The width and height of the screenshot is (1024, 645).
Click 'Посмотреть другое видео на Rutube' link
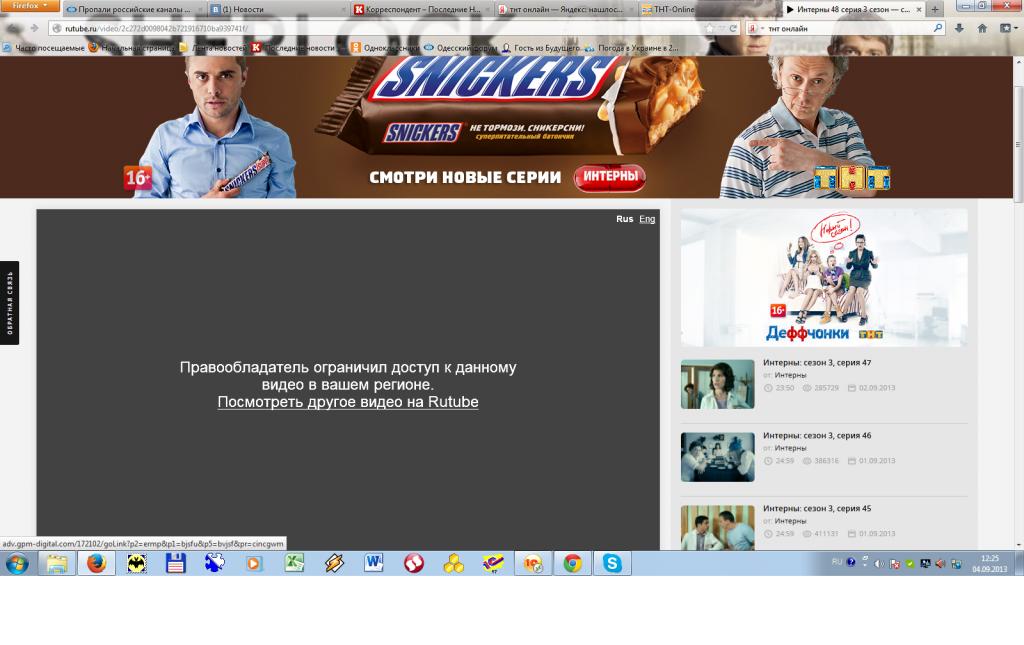point(348,401)
